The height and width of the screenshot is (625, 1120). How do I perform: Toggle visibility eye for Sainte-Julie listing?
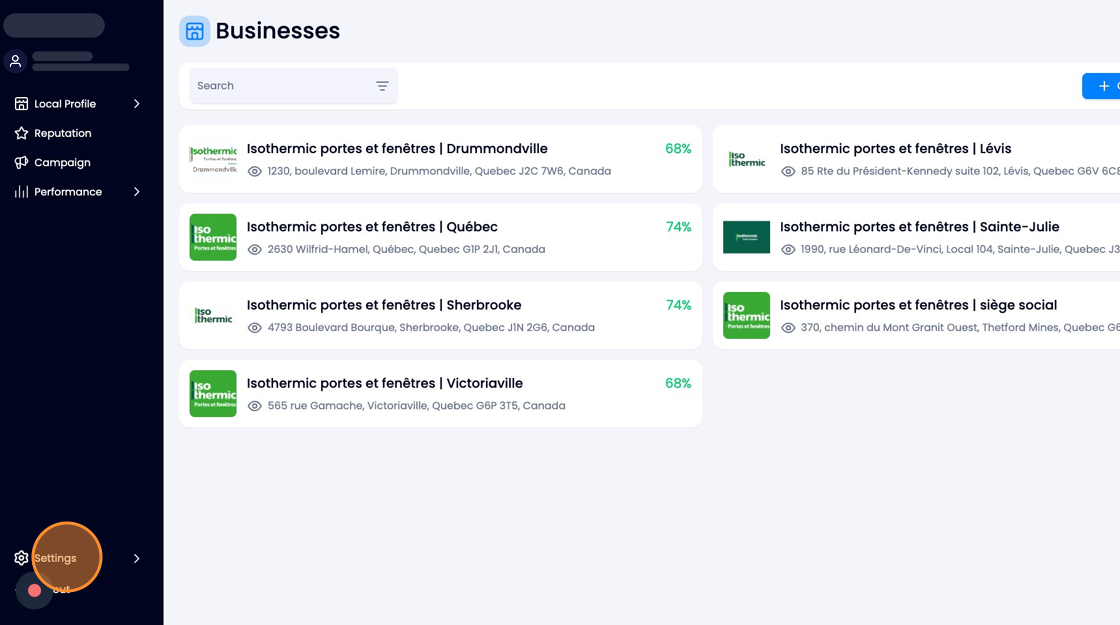pos(788,249)
